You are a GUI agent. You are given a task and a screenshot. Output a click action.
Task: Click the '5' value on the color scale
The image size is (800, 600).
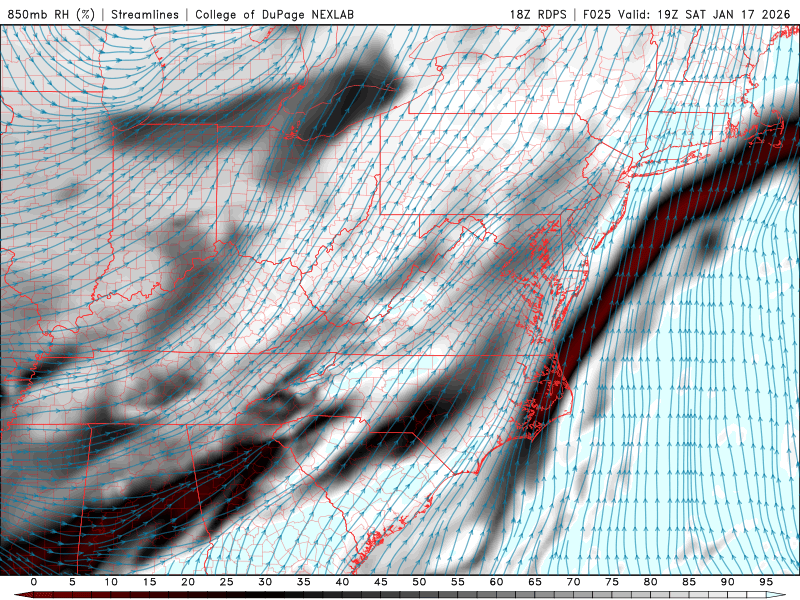pos(72,582)
